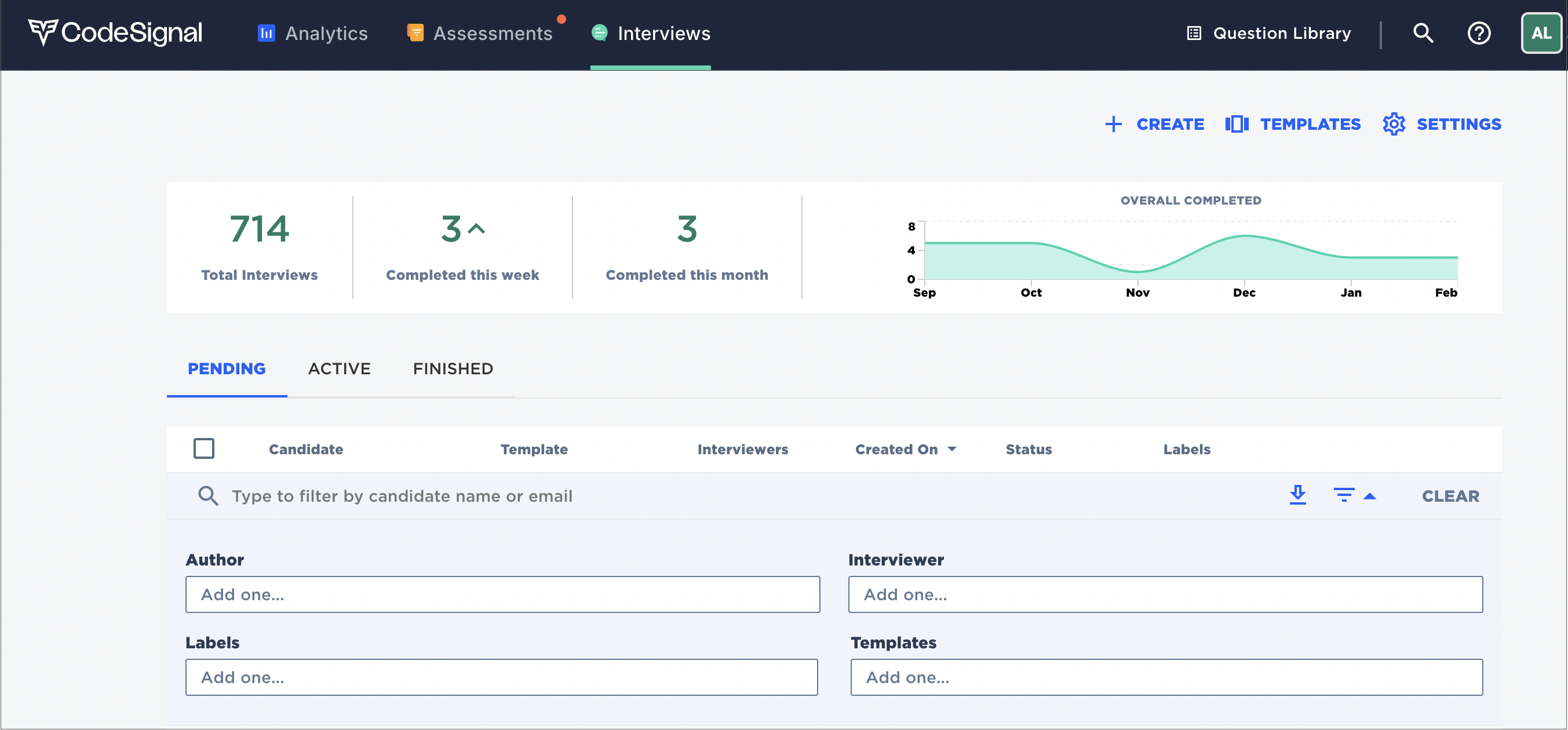Switch to the Finished tab
The height and width of the screenshot is (730, 1568).
(x=453, y=368)
